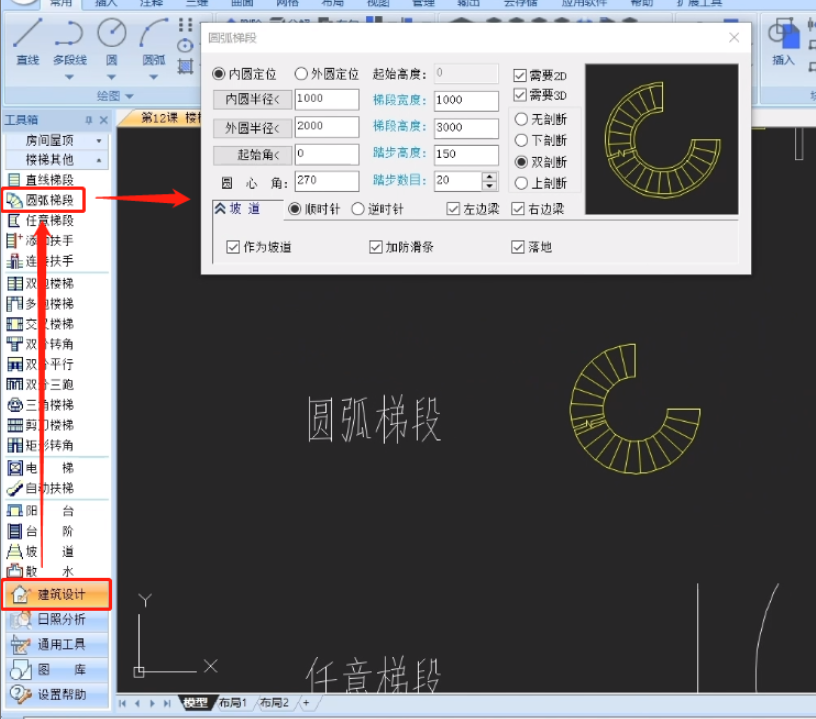
Task: Click the 台阶 steps icon
Action: [15, 531]
